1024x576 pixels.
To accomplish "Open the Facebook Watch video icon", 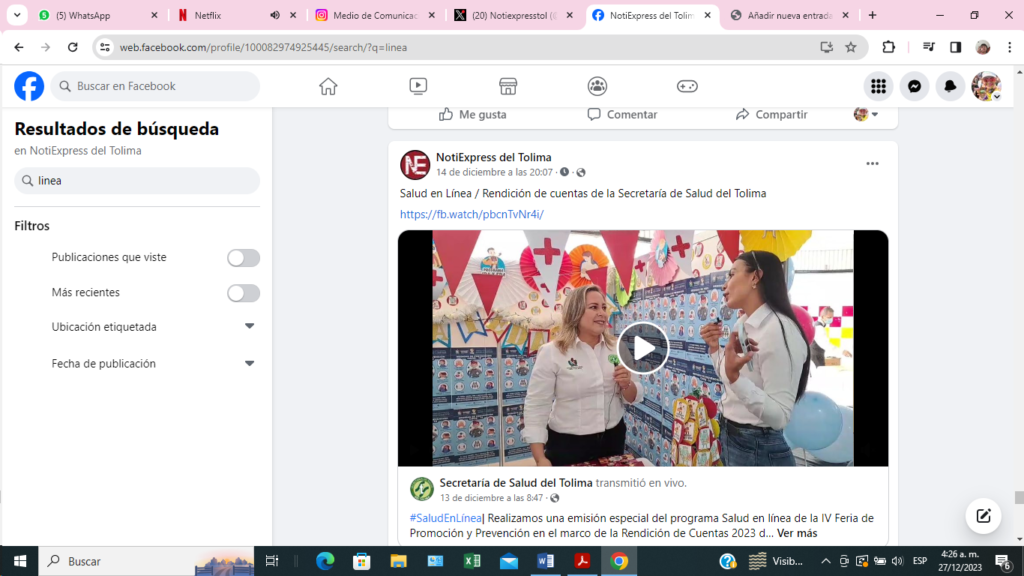I will point(418,86).
